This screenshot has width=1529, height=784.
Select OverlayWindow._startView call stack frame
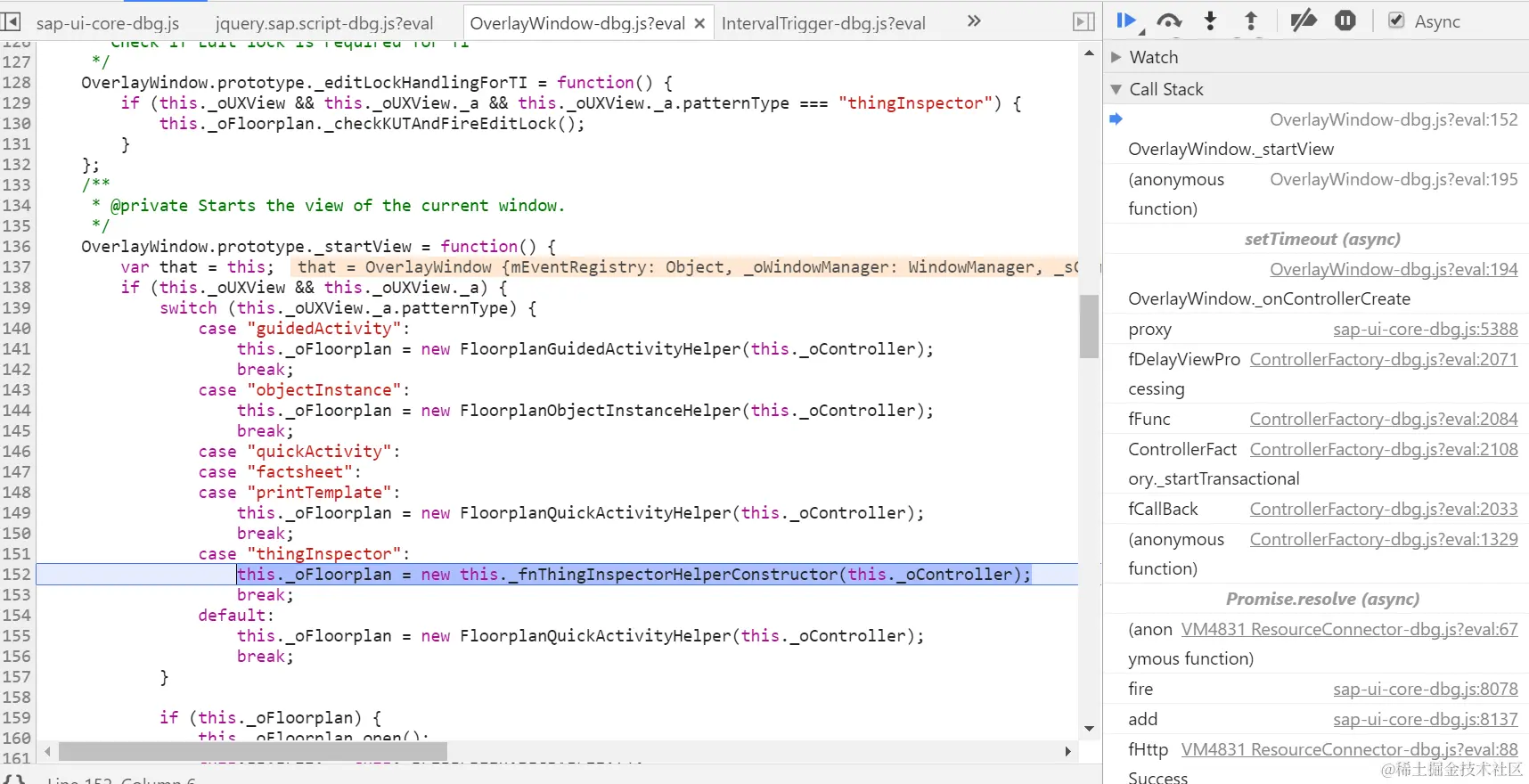(1231, 149)
